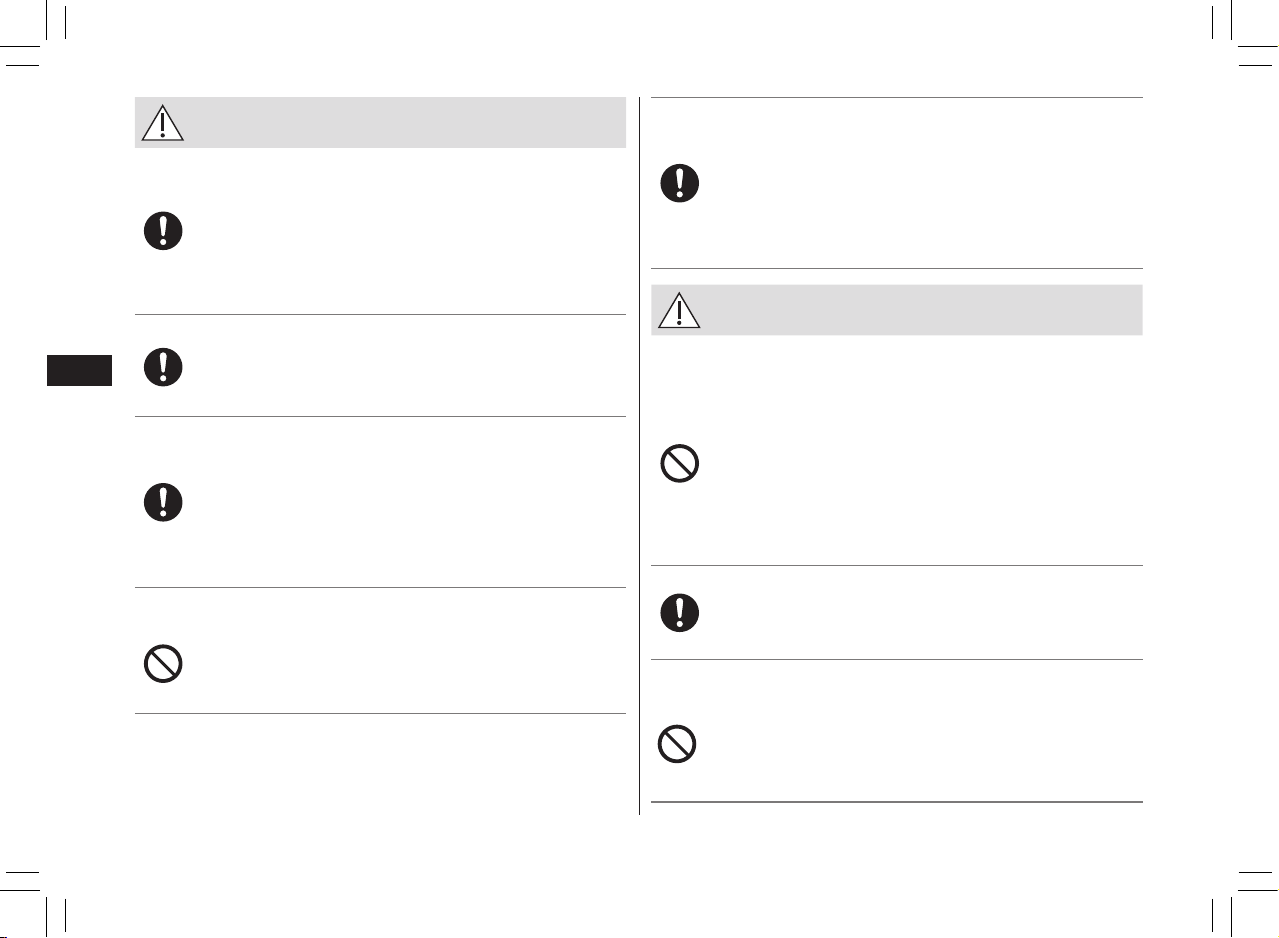Click the warning triangle in the left gray header
The height and width of the screenshot is (938, 1279).
click(163, 123)
